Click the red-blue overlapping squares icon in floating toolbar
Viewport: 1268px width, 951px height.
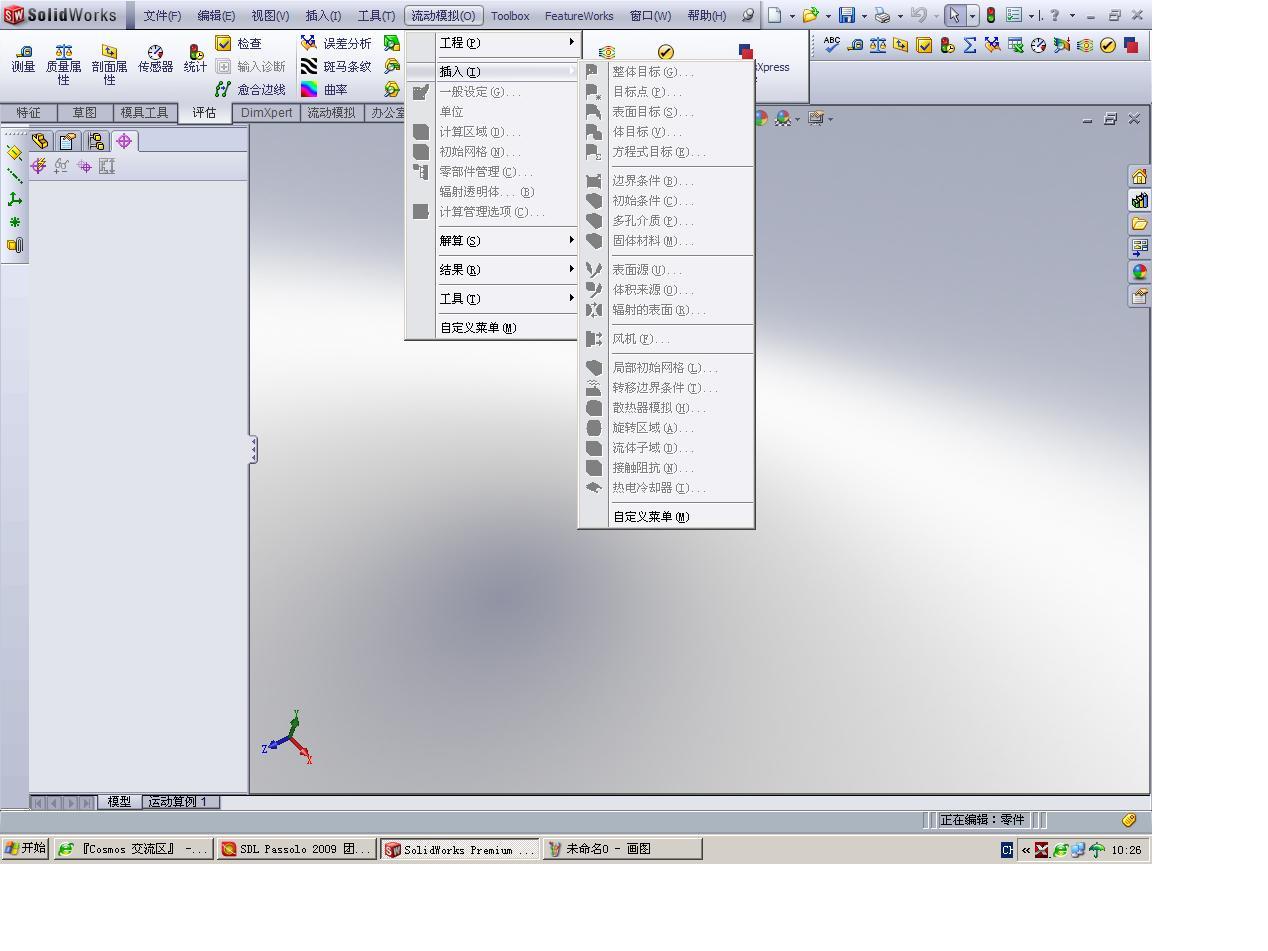1131,45
